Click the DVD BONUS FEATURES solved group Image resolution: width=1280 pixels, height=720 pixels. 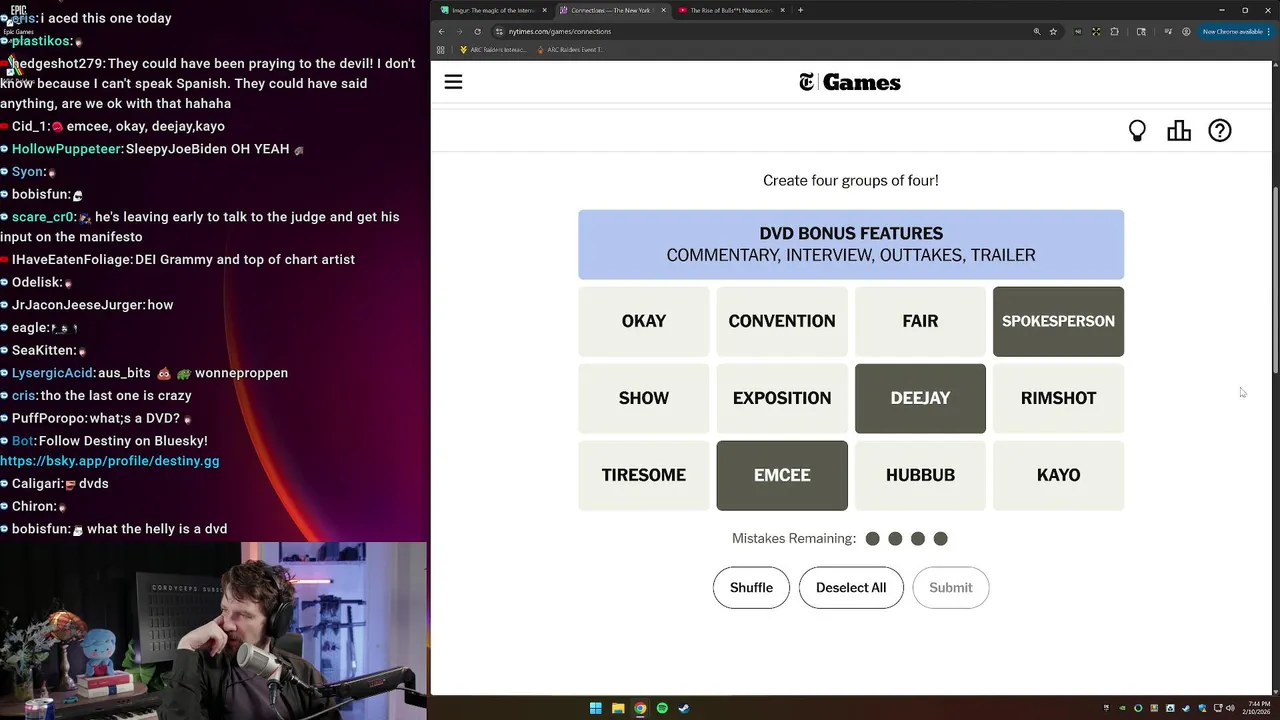coord(851,244)
